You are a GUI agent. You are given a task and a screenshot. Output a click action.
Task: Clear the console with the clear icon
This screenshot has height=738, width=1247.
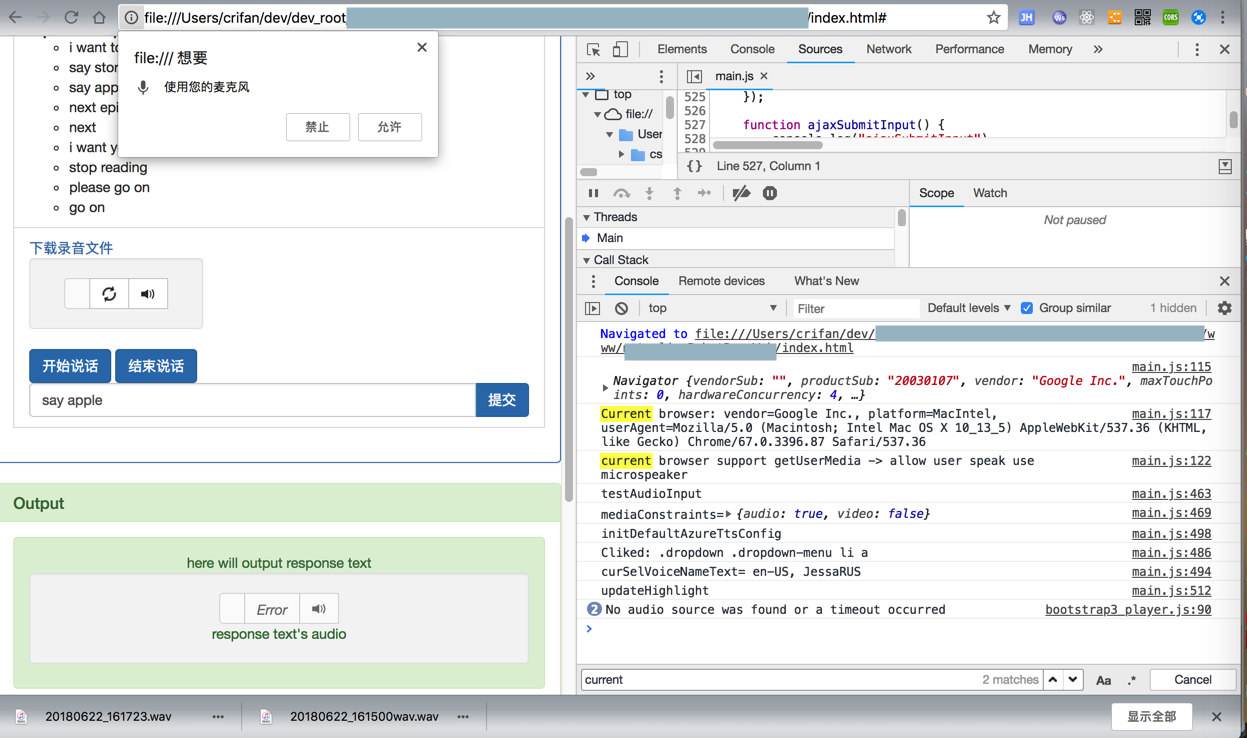click(x=622, y=309)
